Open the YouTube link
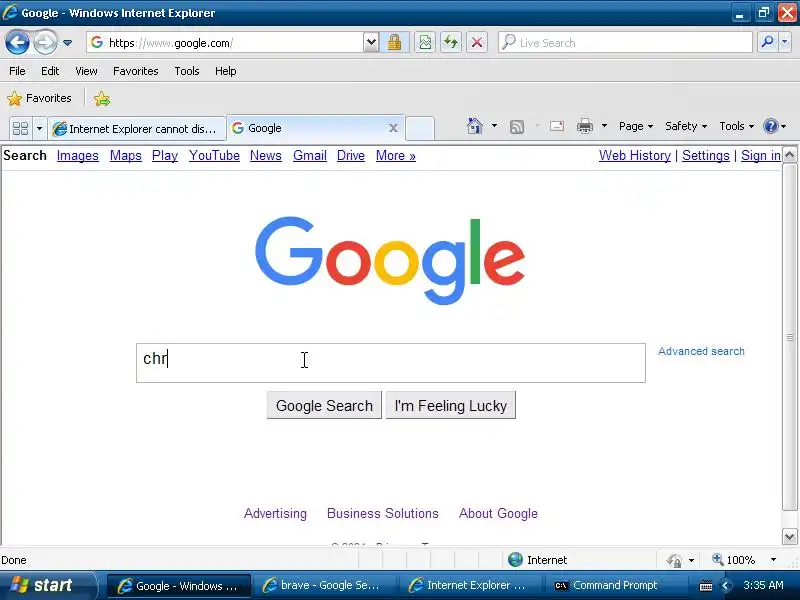 tap(214, 156)
